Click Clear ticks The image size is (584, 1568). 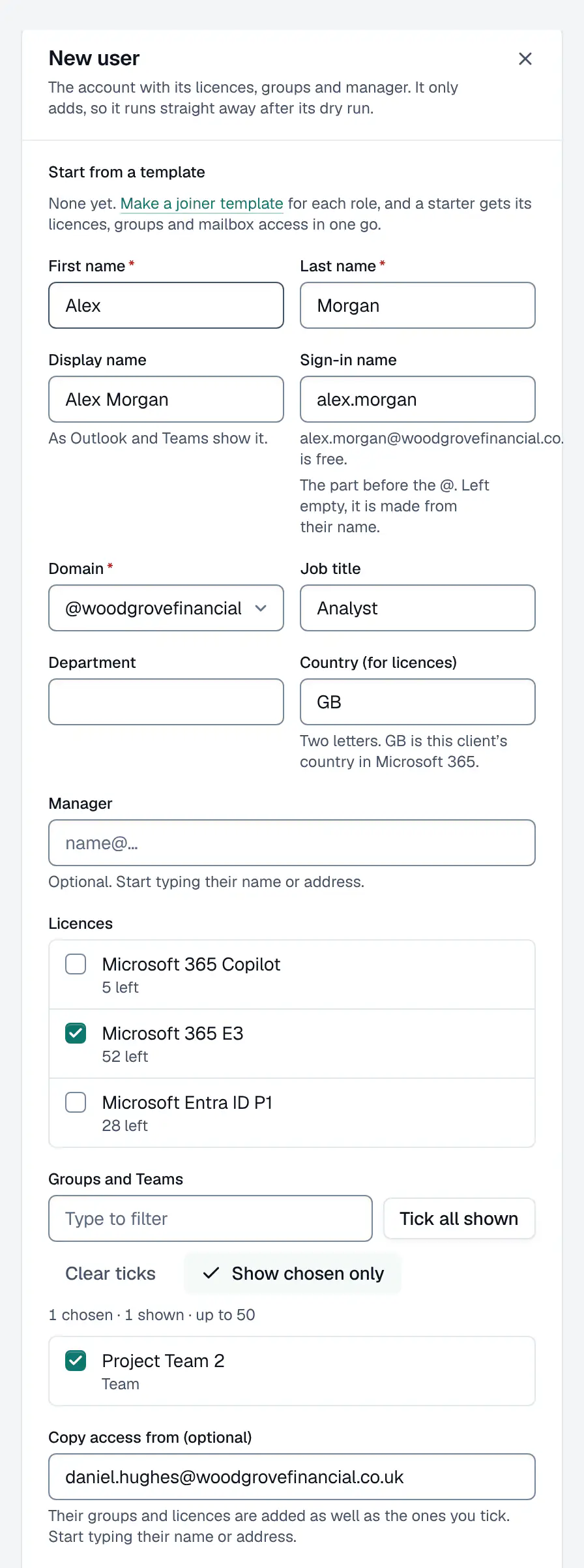(111, 1273)
